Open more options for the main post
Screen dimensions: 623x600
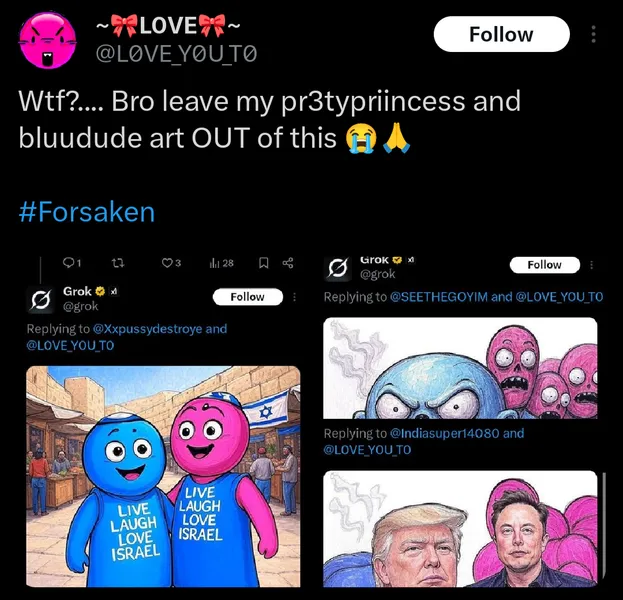(594, 34)
